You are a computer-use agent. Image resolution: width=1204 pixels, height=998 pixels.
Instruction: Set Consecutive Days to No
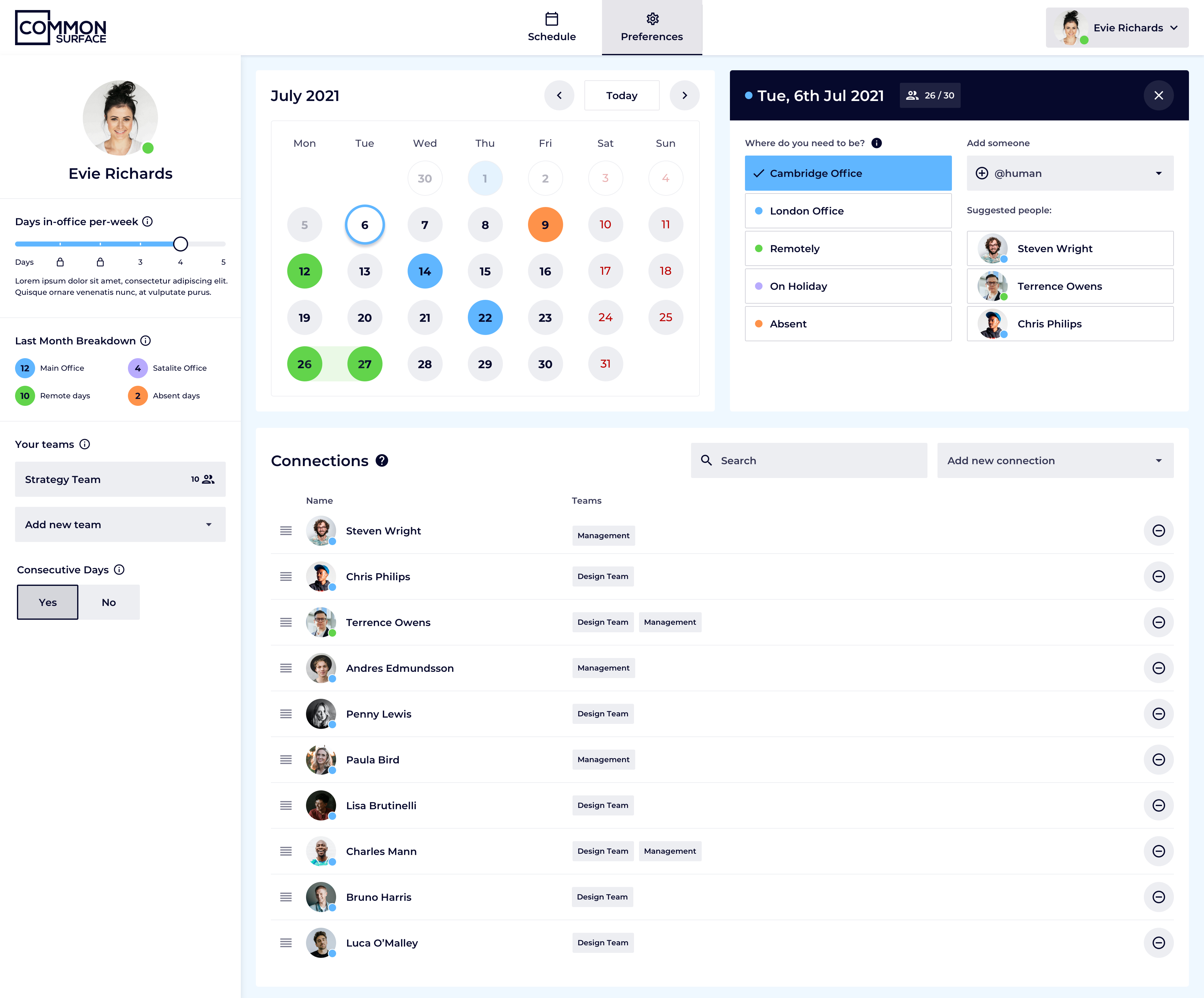coord(108,602)
